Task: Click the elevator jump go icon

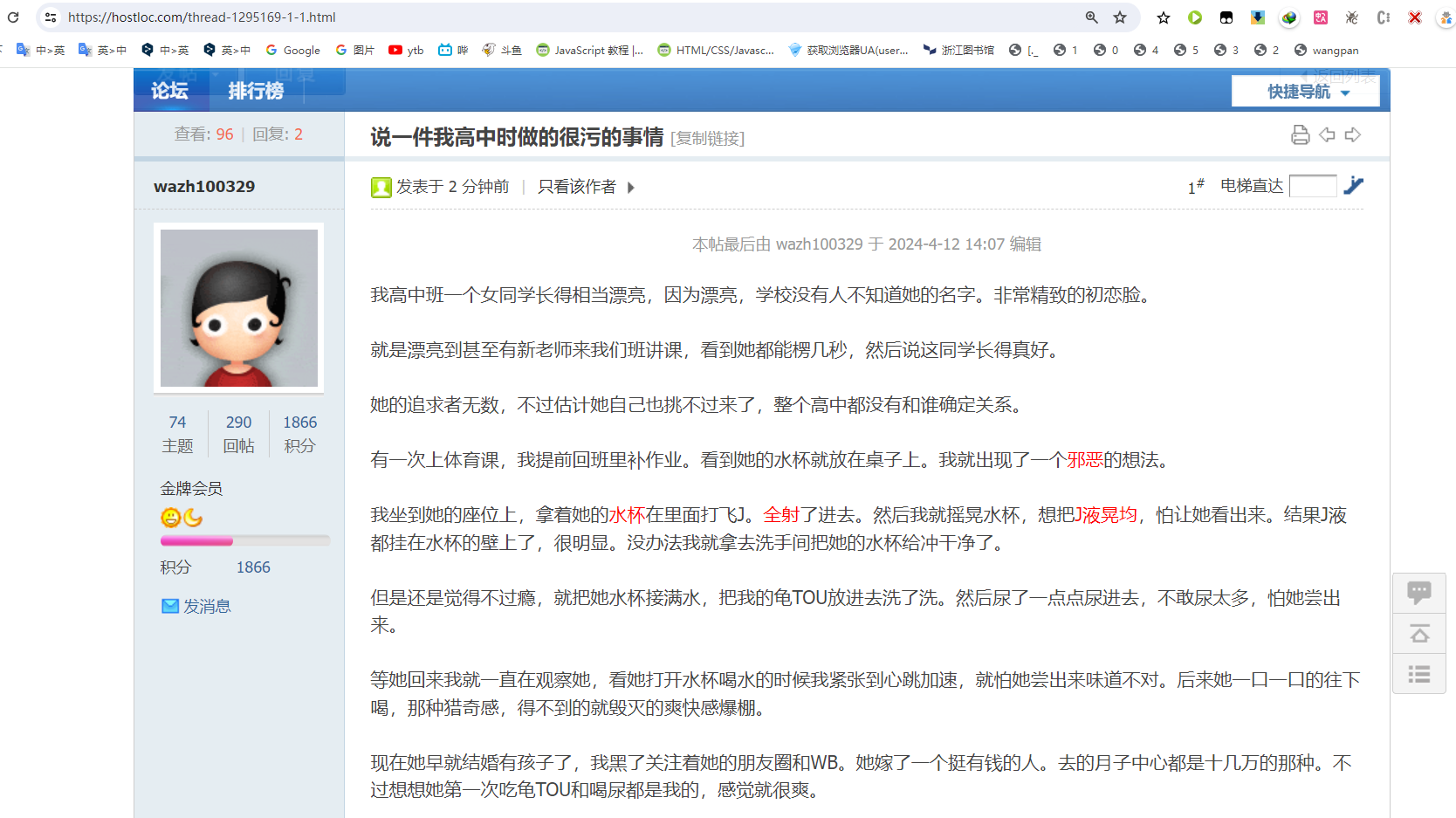Action: [1353, 185]
